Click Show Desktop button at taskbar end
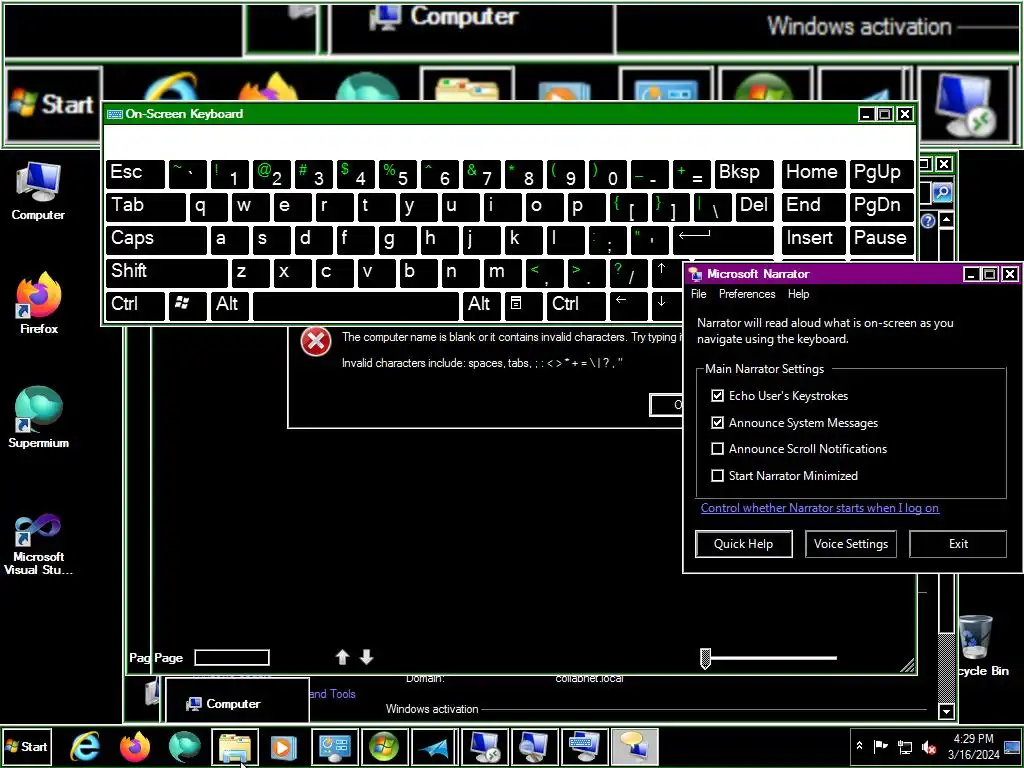Image resolution: width=1024 pixels, height=768 pixels. [1012, 746]
